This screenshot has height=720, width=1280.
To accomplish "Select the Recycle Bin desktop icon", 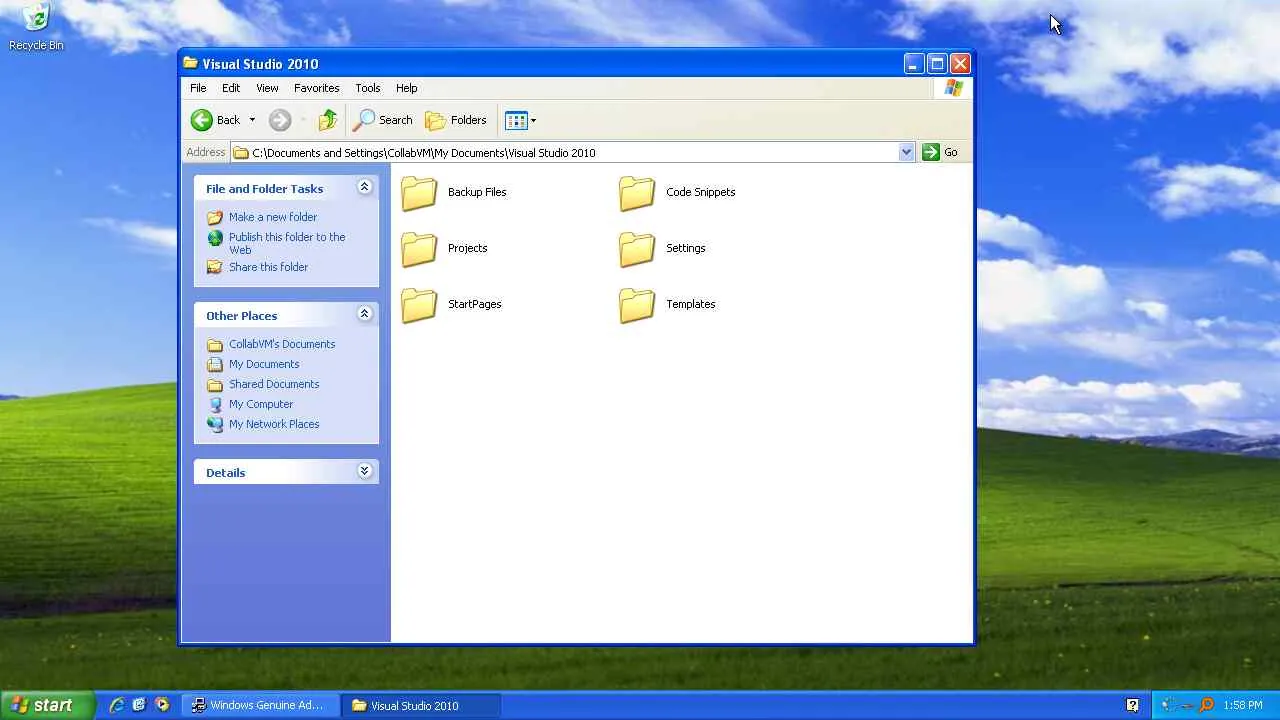I will [36, 27].
